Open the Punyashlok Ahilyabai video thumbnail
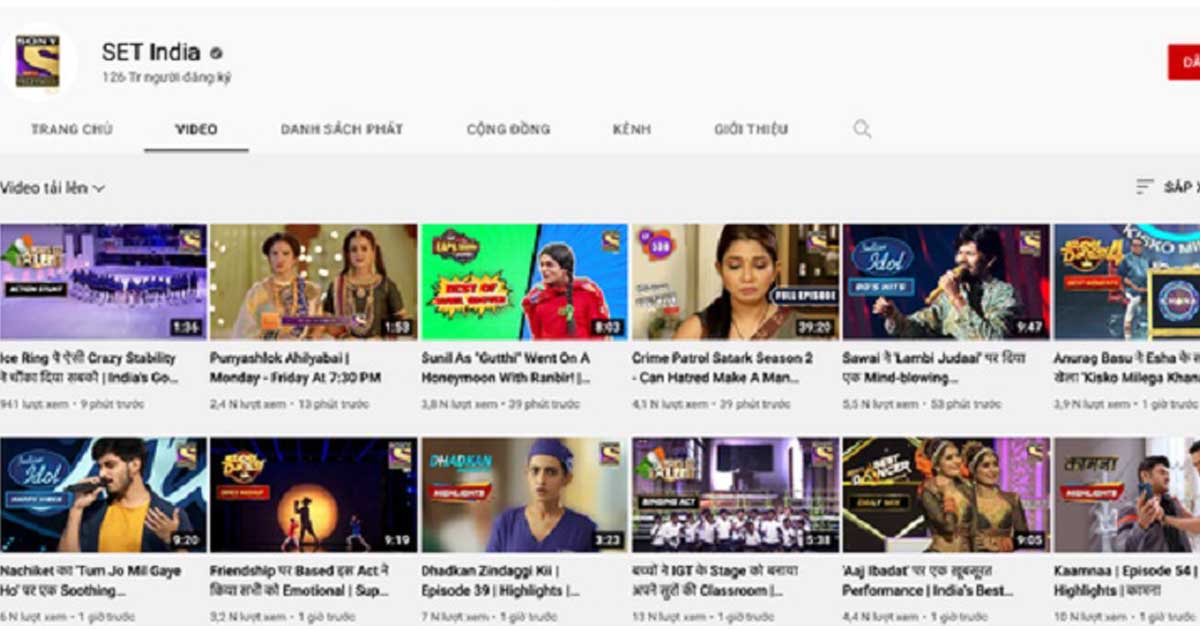1200x630 pixels. [x=313, y=282]
